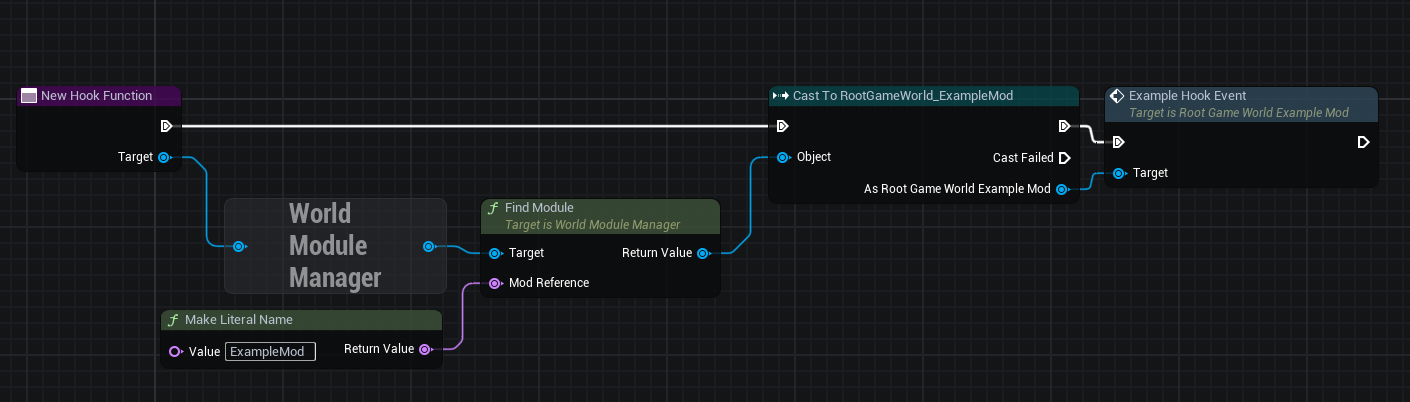The image size is (1410, 402).
Task: Click World Module Manager node input pin
Action: coord(239,246)
